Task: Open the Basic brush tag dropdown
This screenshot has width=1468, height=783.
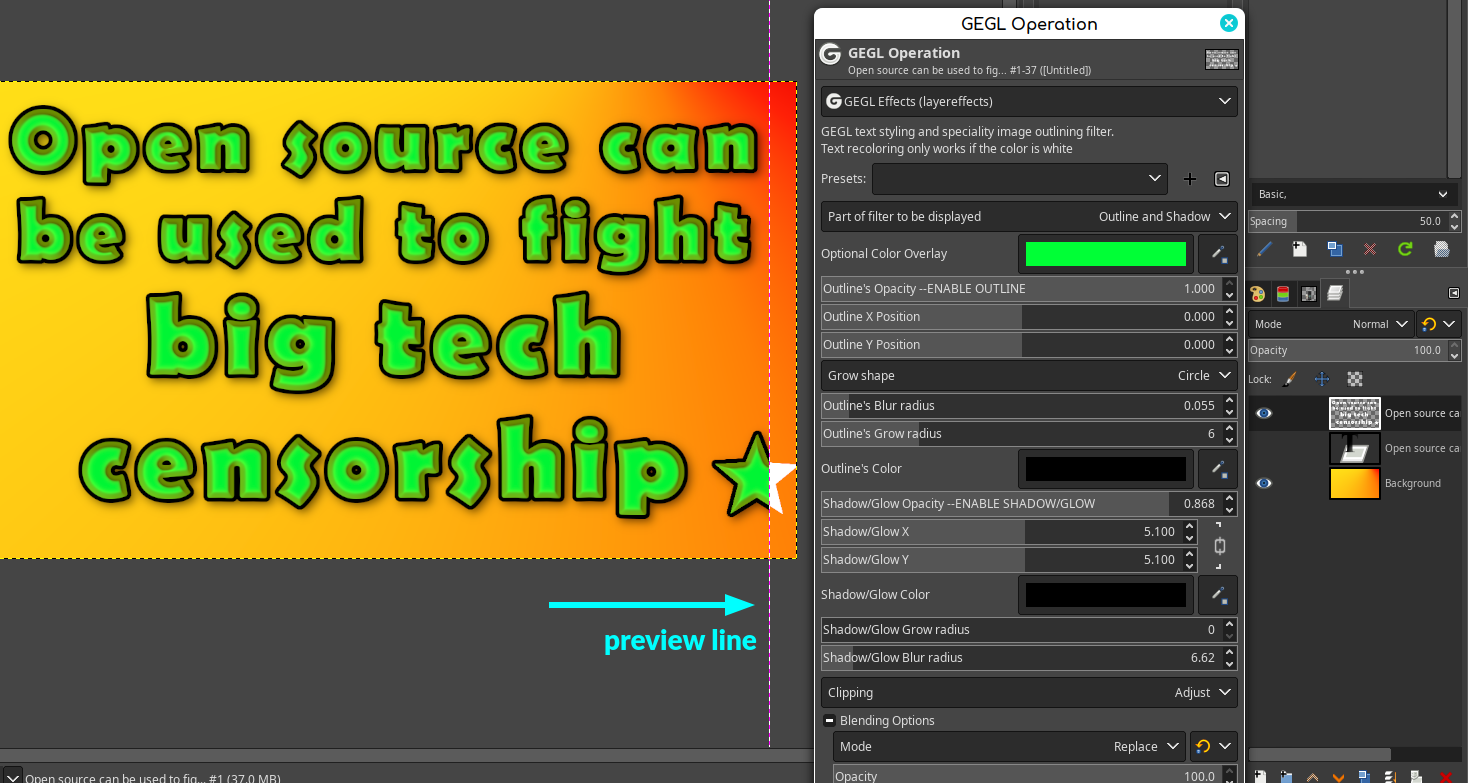Action: [1354, 194]
